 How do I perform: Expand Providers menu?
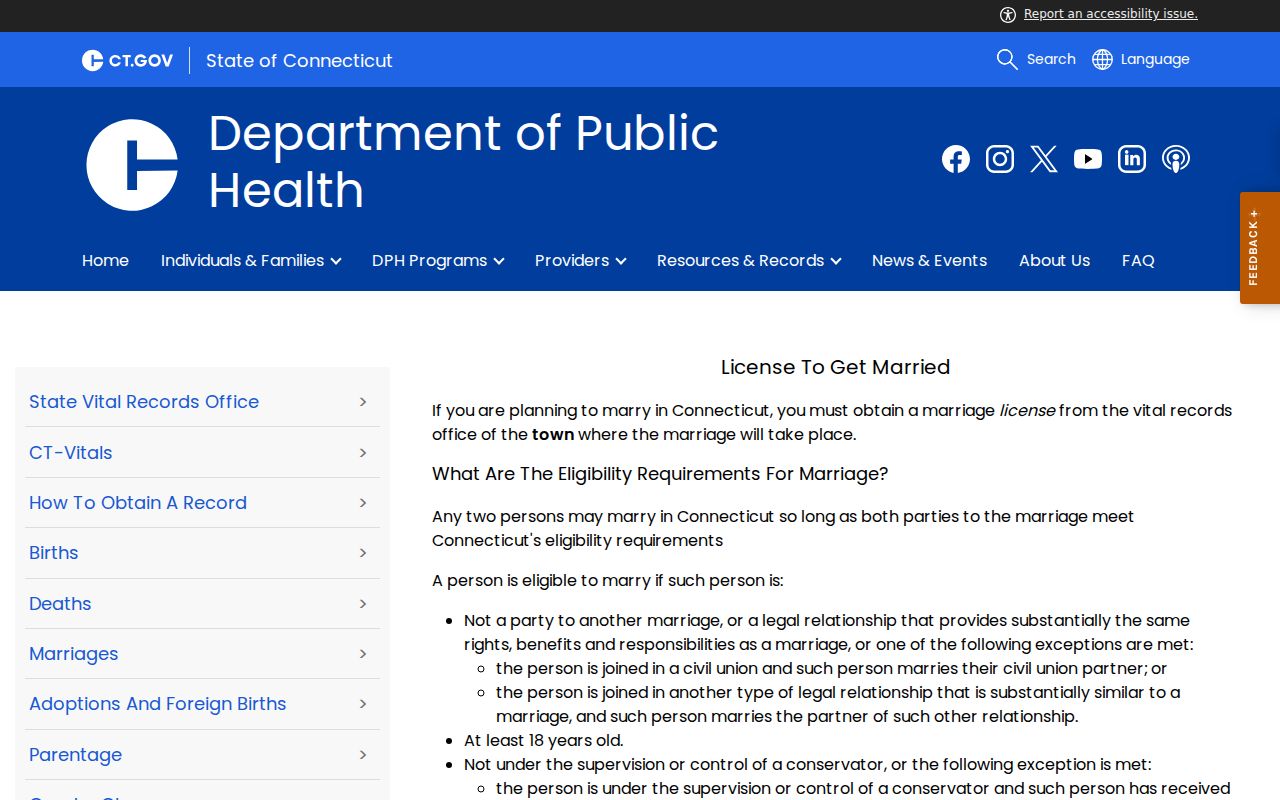[581, 260]
